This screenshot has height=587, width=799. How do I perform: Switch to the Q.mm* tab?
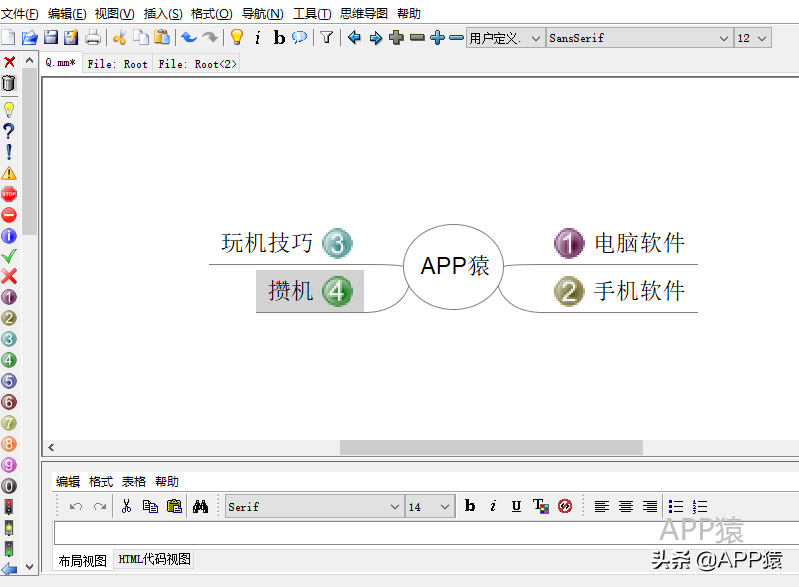61,63
